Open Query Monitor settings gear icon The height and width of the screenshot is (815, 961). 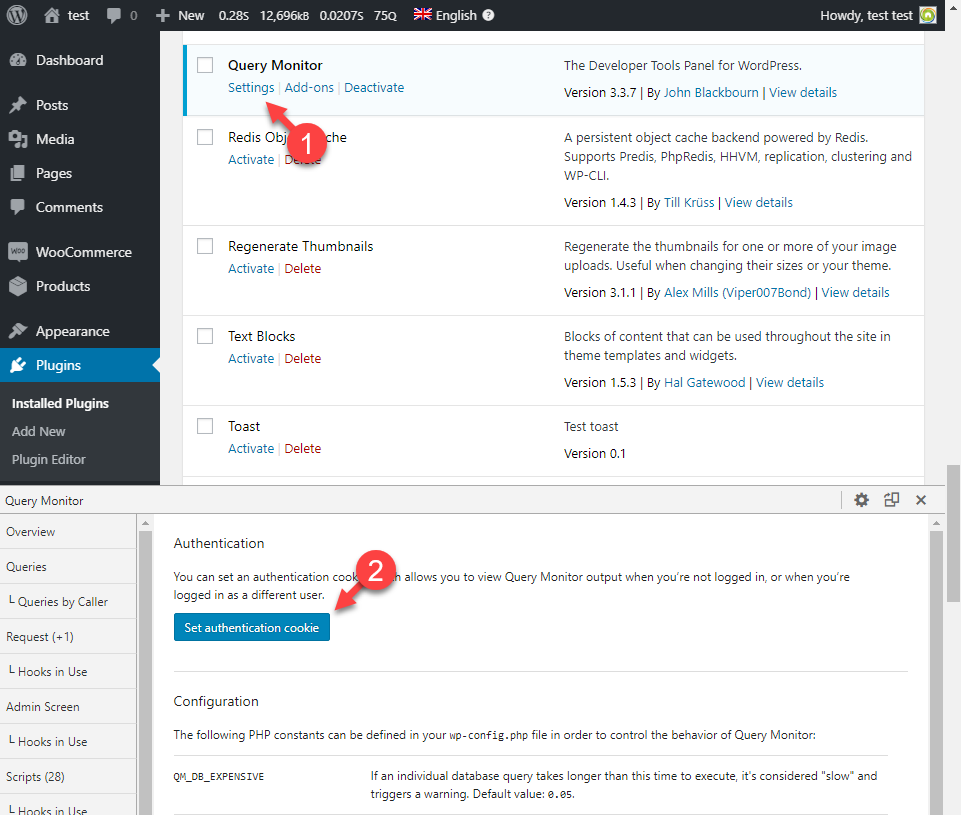tap(862, 500)
